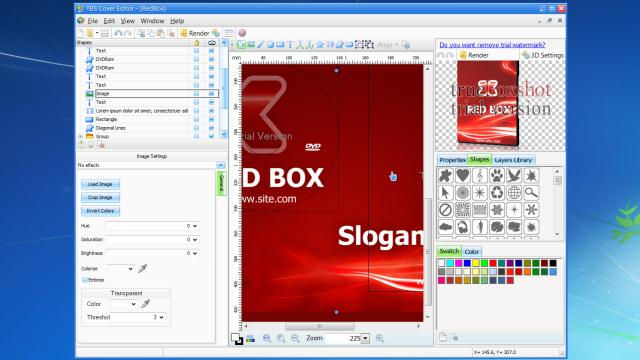Open the remove trial watermark link
640x360 pixels.
pos(492,45)
